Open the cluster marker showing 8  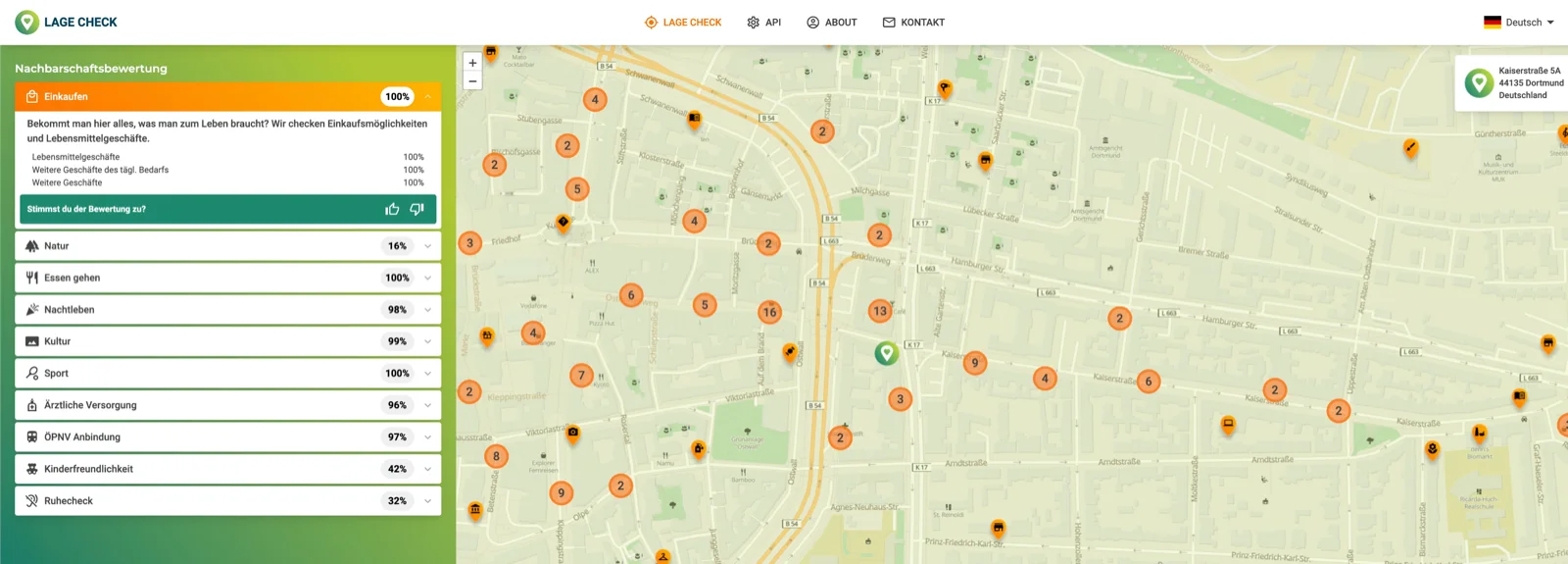tap(496, 456)
